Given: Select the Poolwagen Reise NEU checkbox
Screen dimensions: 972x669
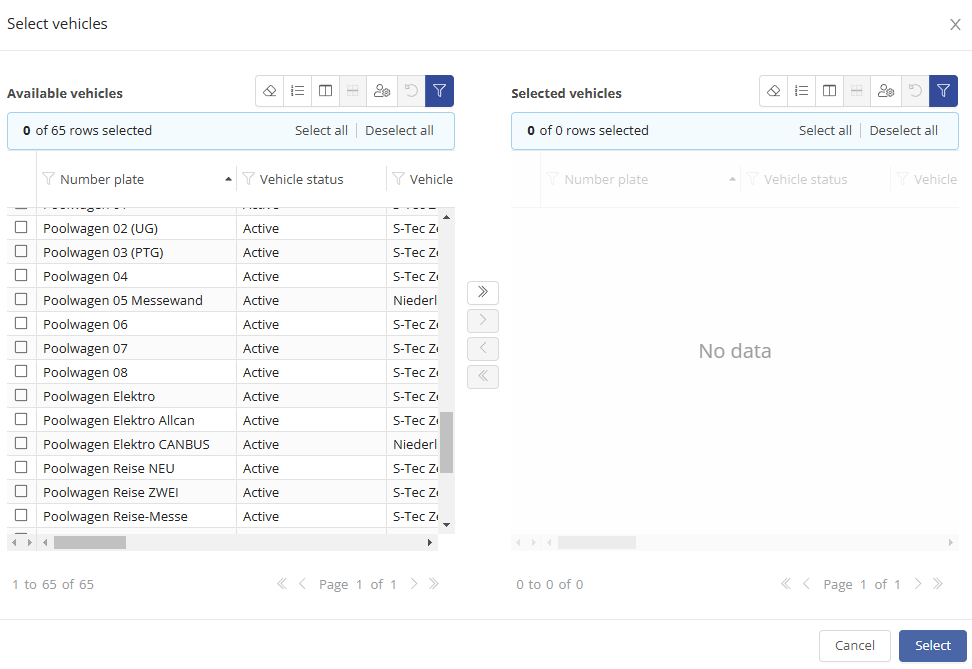Looking at the screenshot, I should coord(21,467).
